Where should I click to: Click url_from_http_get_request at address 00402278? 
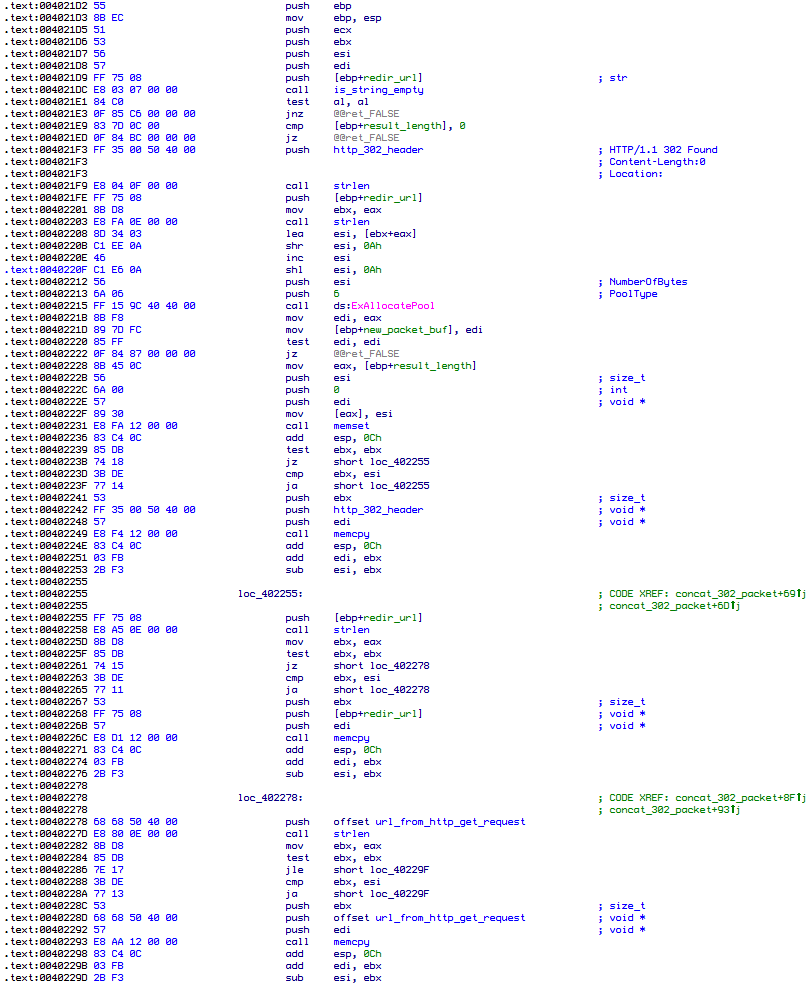pyautogui.click(x=450, y=822)
